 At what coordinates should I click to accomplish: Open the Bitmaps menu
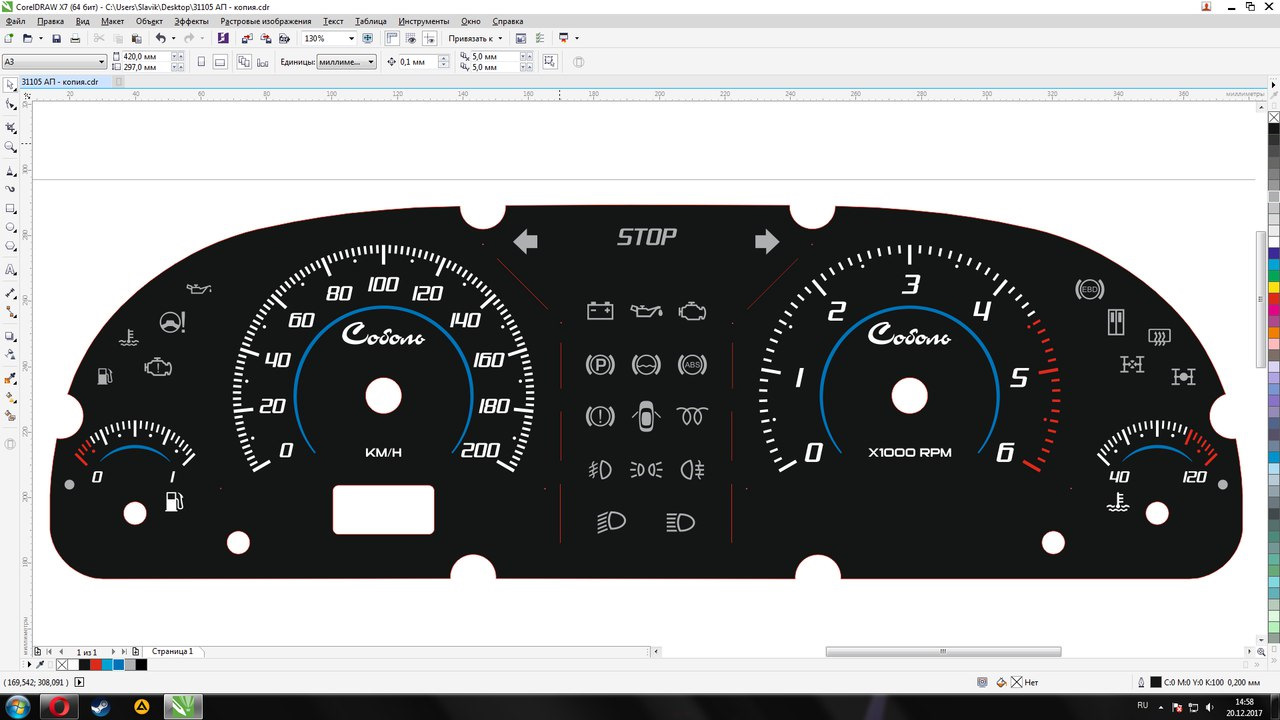point(266,21)
